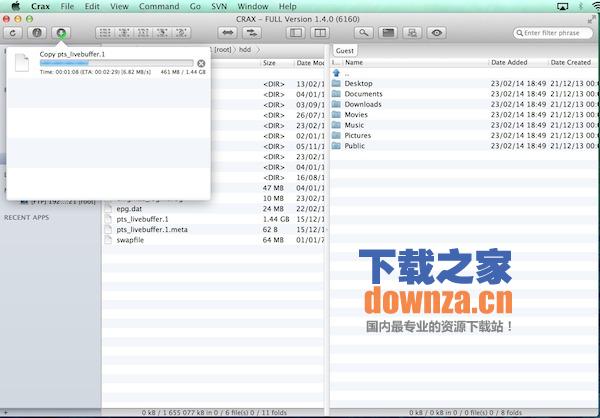Click the swap panes double-arrow icon

(227, 33)
